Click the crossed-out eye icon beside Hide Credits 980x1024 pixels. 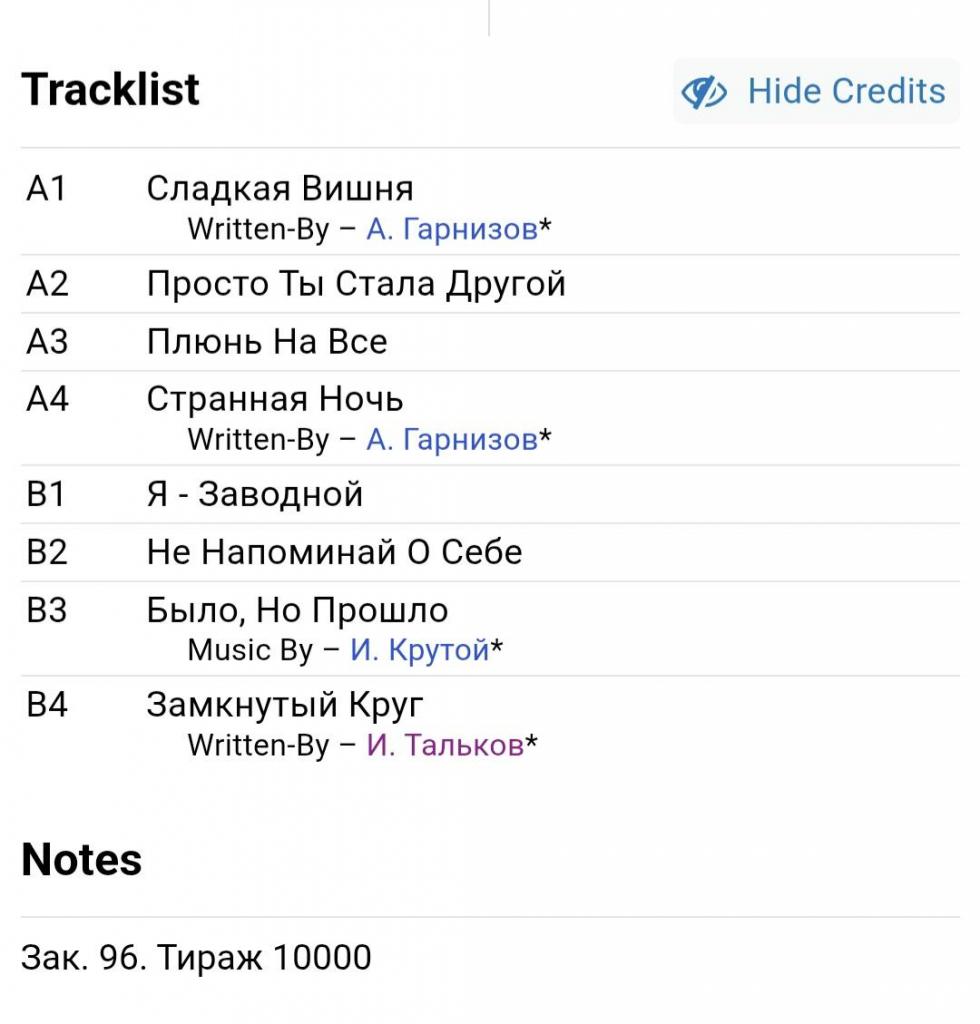(704, 91)
